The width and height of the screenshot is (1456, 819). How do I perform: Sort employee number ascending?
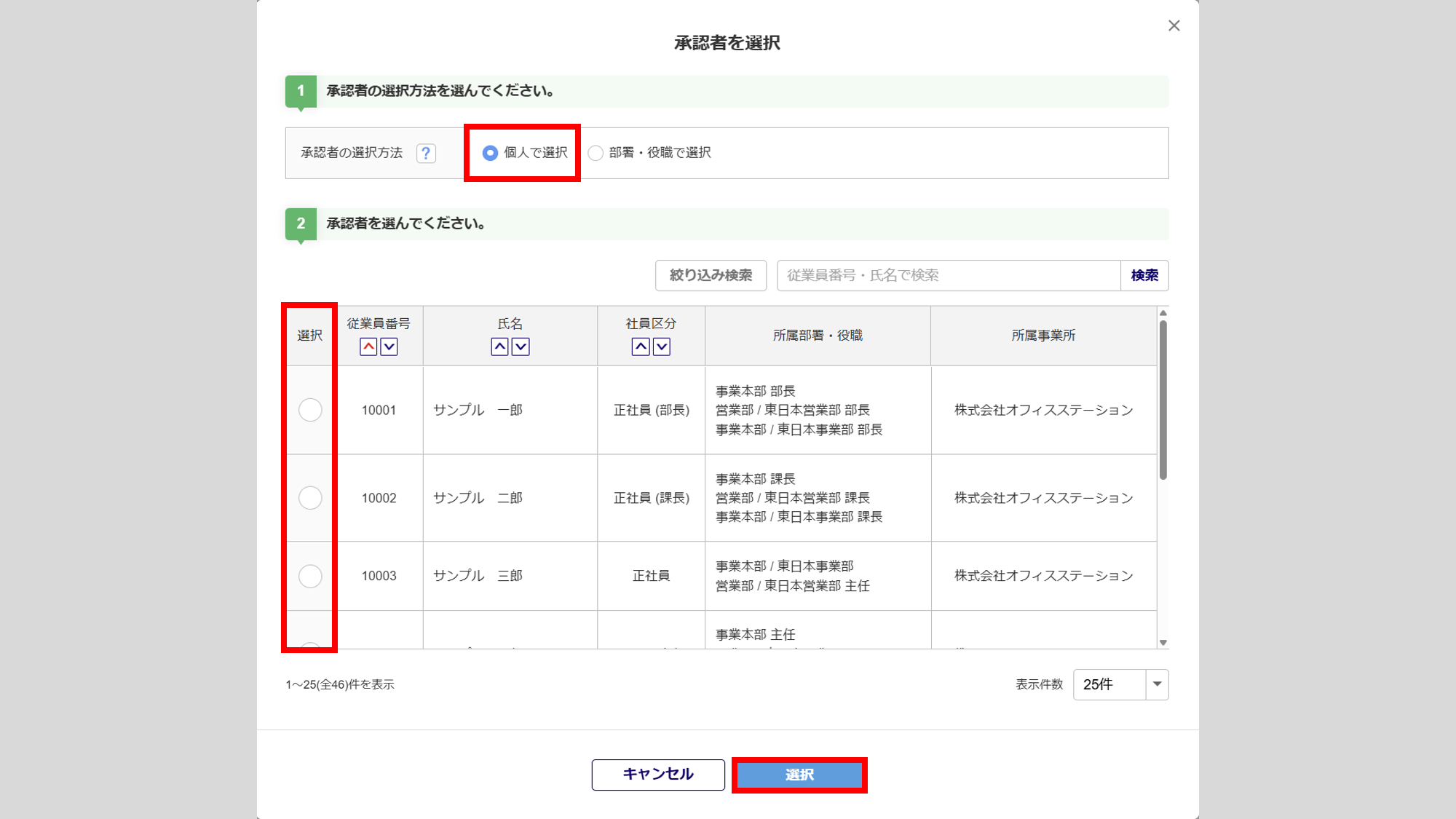[368, 347]
